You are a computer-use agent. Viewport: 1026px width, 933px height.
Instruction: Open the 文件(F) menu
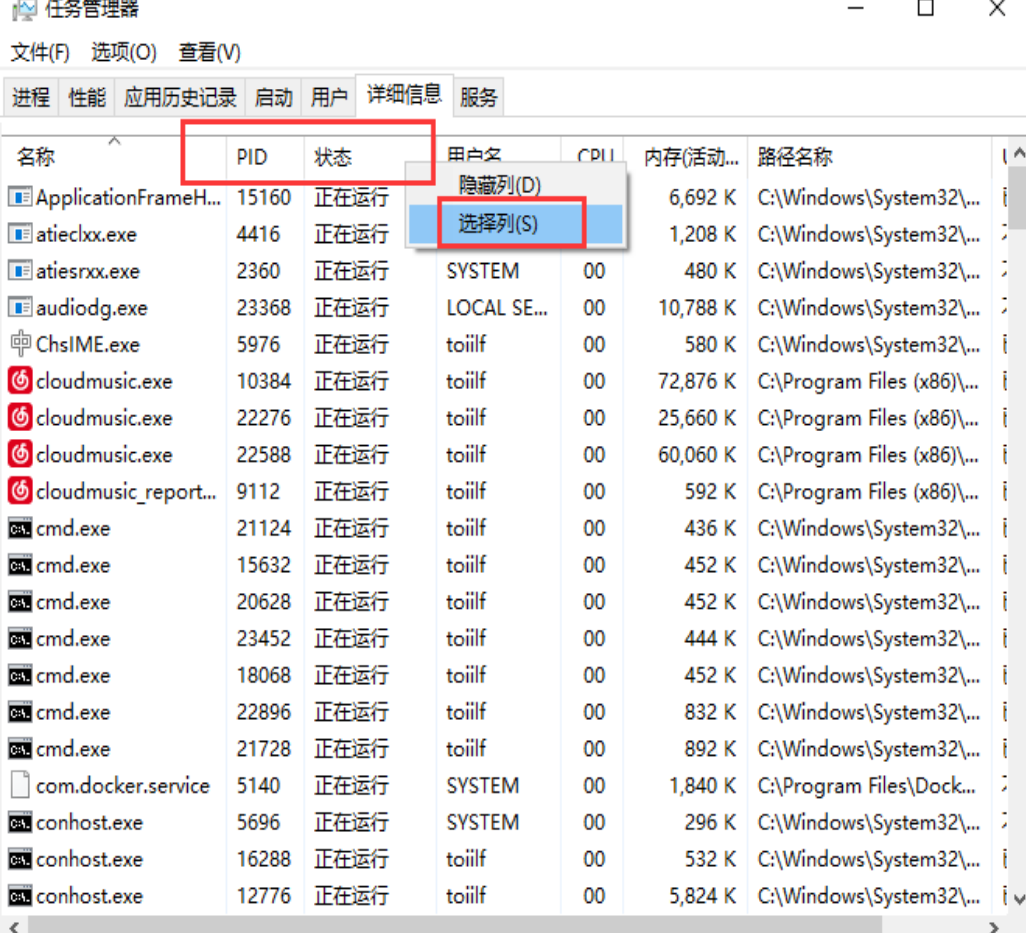tap(40, 52)
